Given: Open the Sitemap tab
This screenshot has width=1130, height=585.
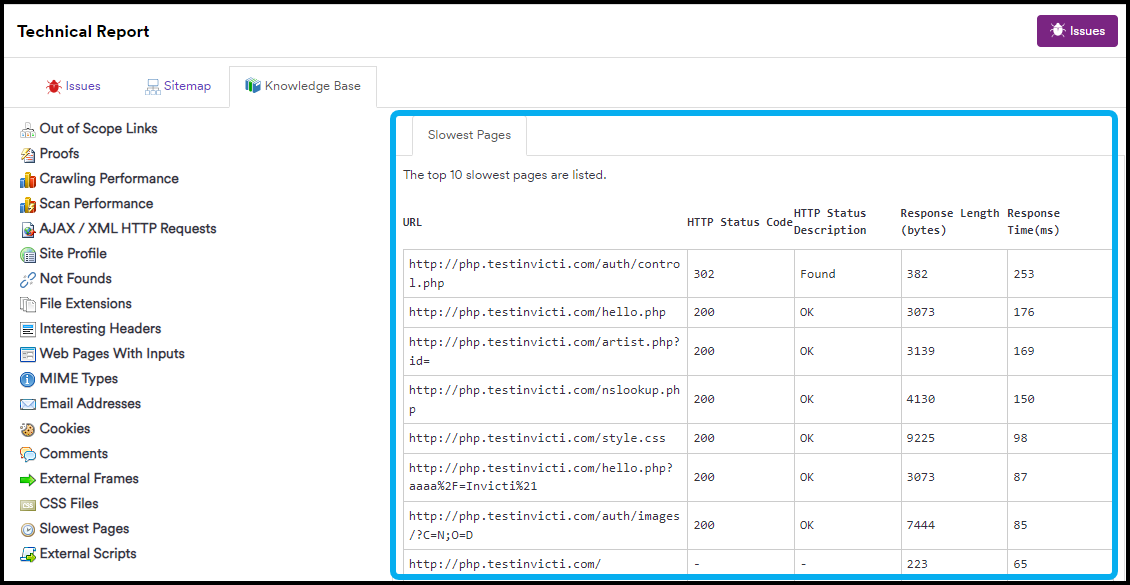Looking at the screenshot, I should pos(178,86).
